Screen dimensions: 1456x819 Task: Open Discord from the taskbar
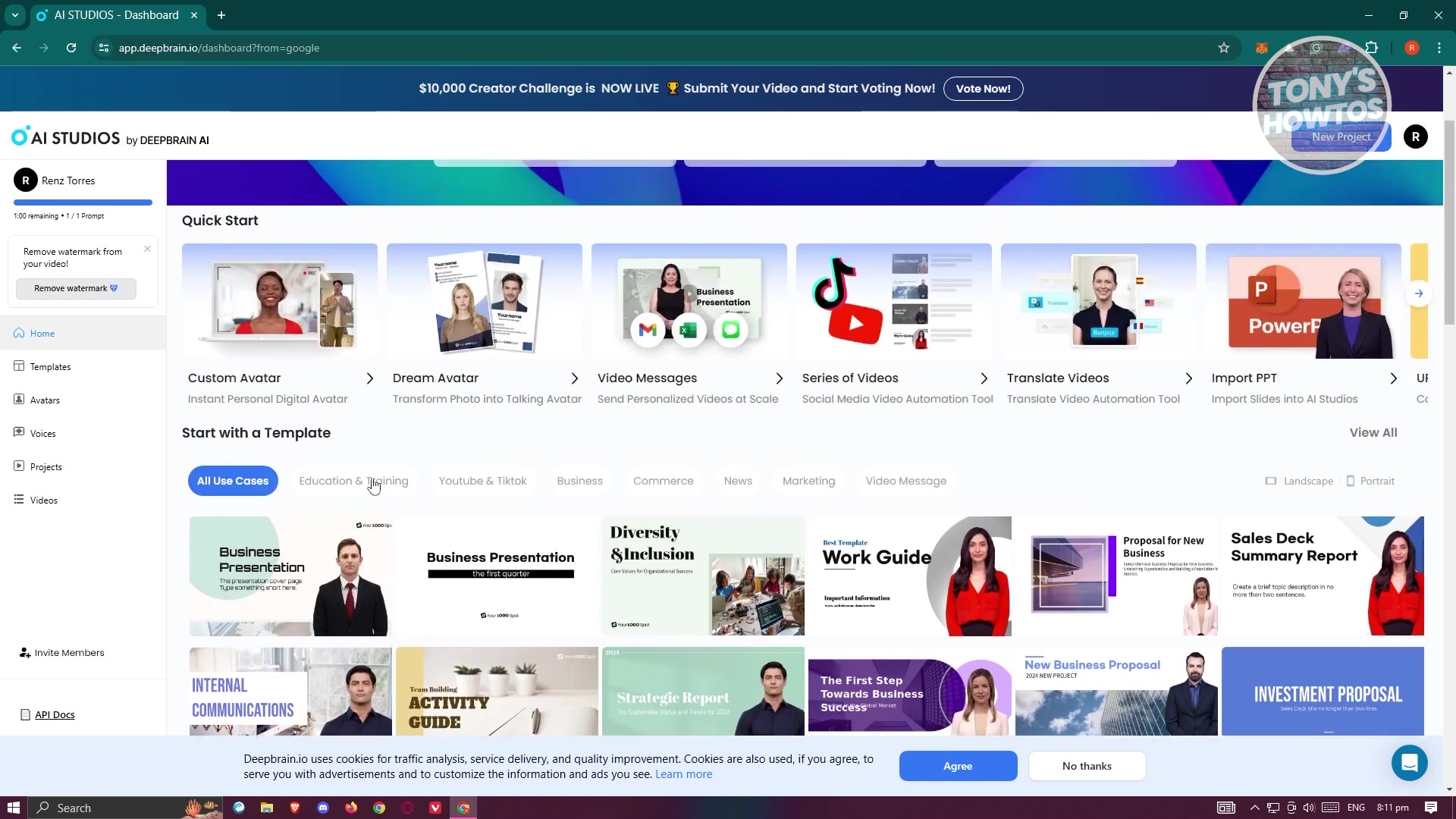322,808
